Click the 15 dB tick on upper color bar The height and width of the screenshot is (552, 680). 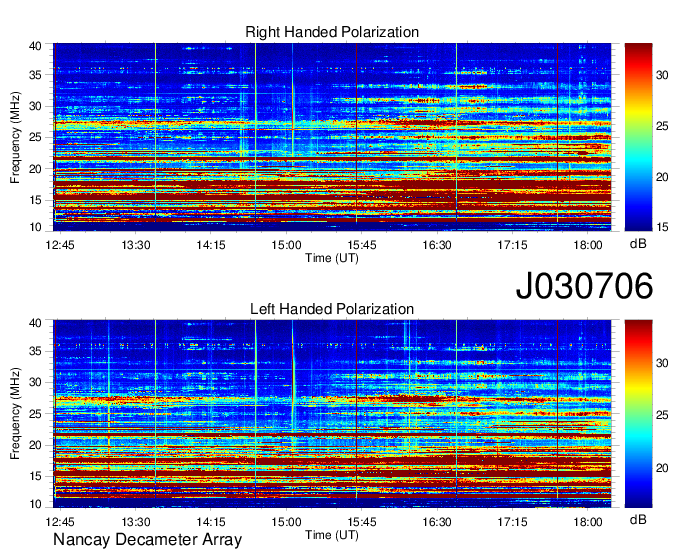click(662, 227)
